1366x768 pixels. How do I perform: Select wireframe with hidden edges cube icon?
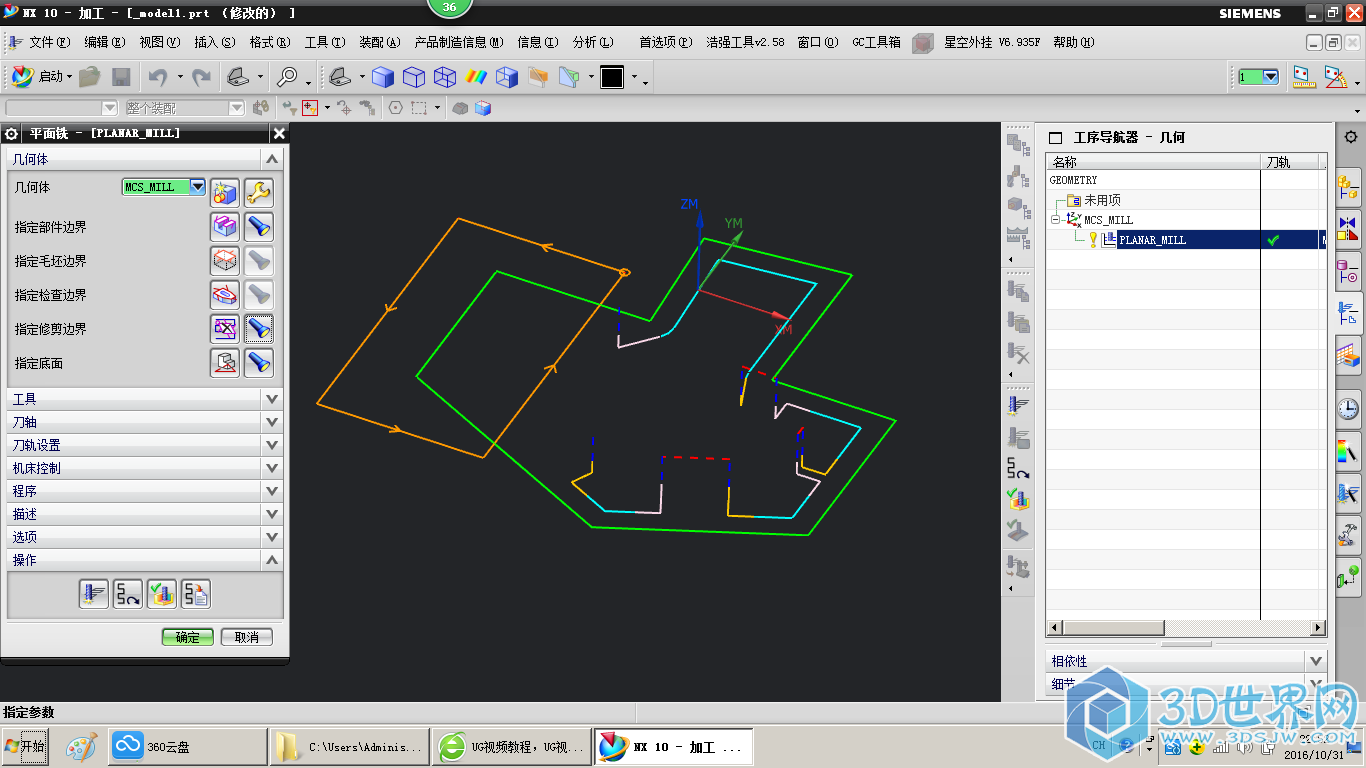(x=413, y=77)
